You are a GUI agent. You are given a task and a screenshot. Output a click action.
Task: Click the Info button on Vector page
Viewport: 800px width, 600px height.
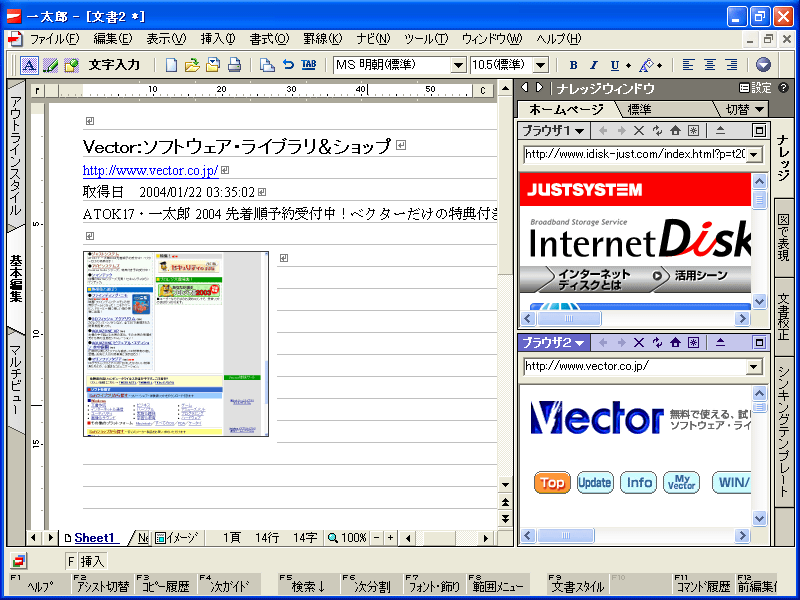639,483
